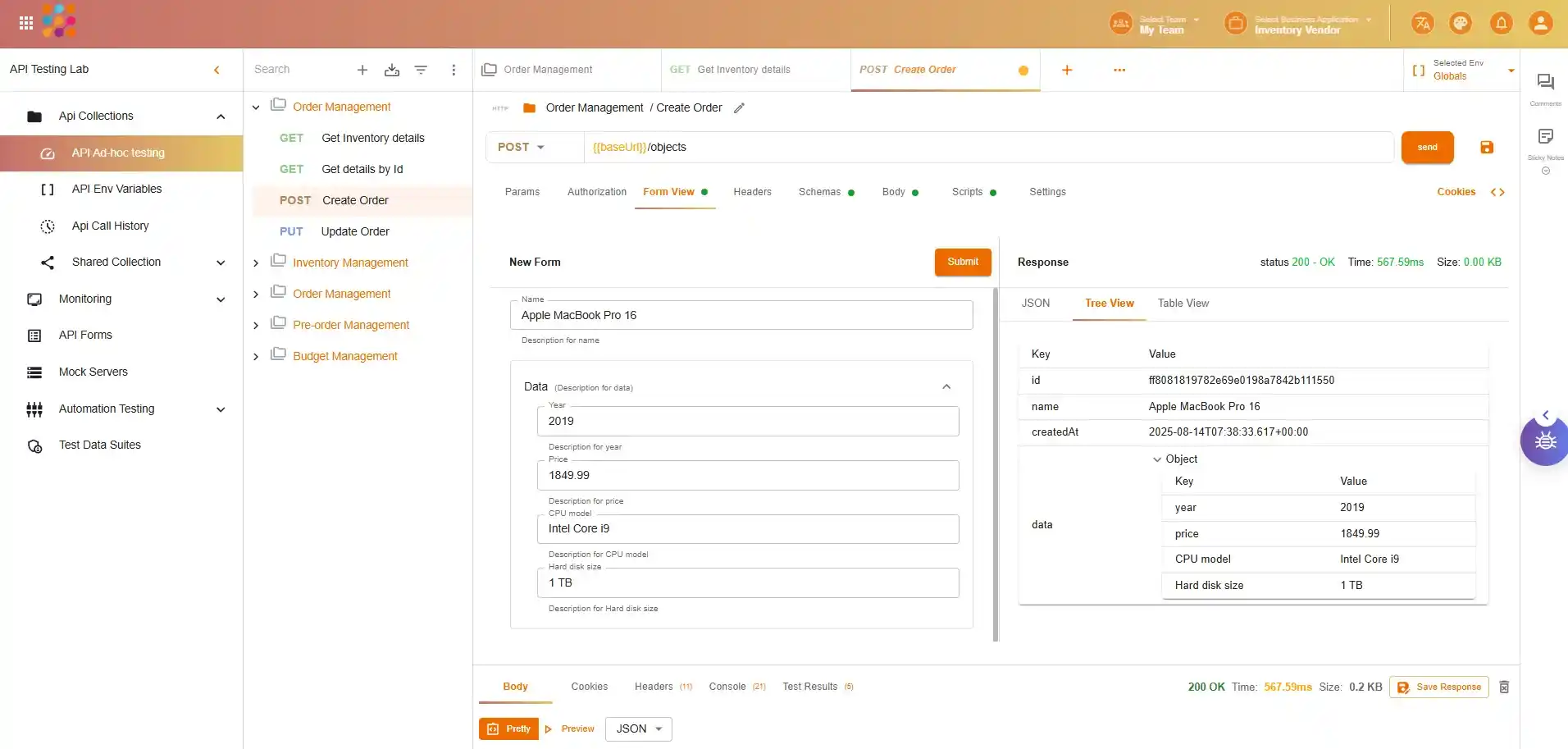Click the orange save request icon
Image resolution: width=1568 pixels, height=749 pixels.
tap(1486, 148)
